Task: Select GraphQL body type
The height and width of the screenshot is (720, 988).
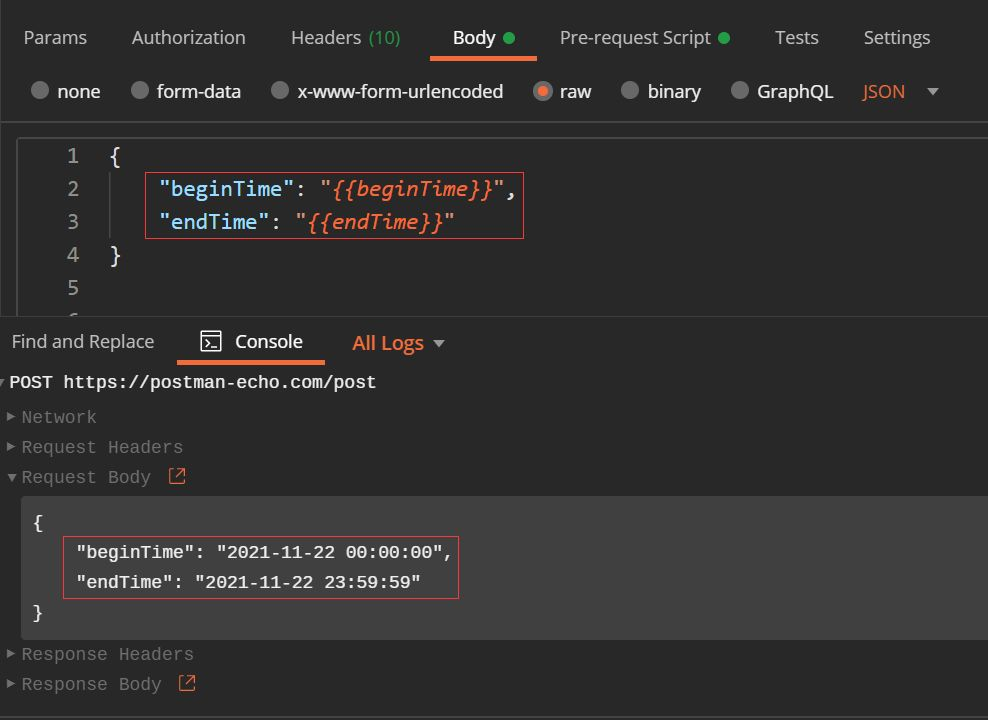Action: [740, 91]
